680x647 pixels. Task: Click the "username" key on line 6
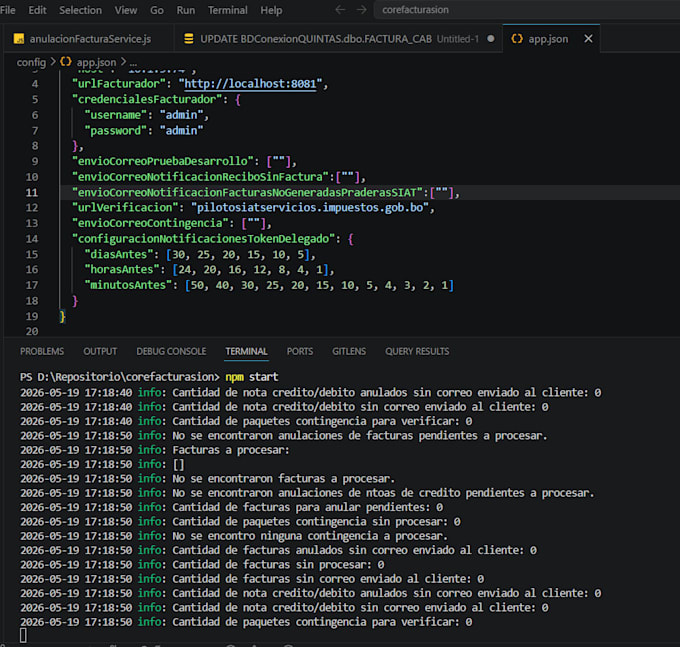(115, 115)
